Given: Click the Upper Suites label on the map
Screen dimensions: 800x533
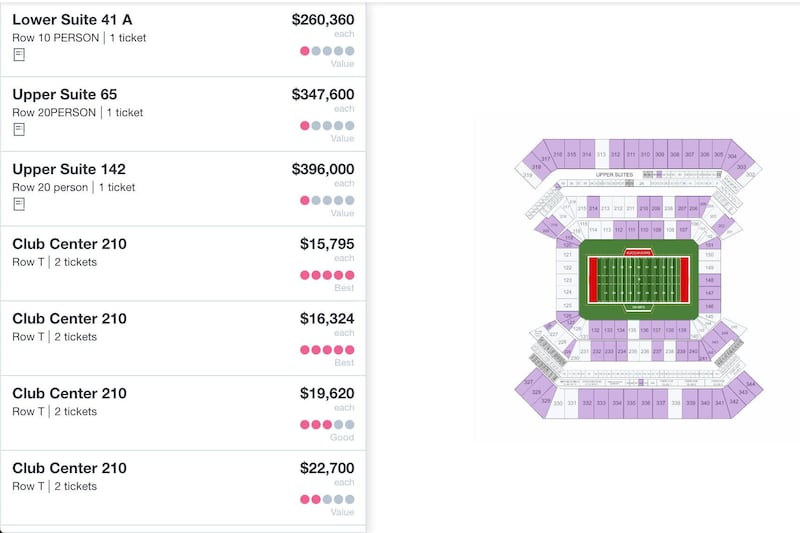Looking at the screenshot, I should 614,174.
